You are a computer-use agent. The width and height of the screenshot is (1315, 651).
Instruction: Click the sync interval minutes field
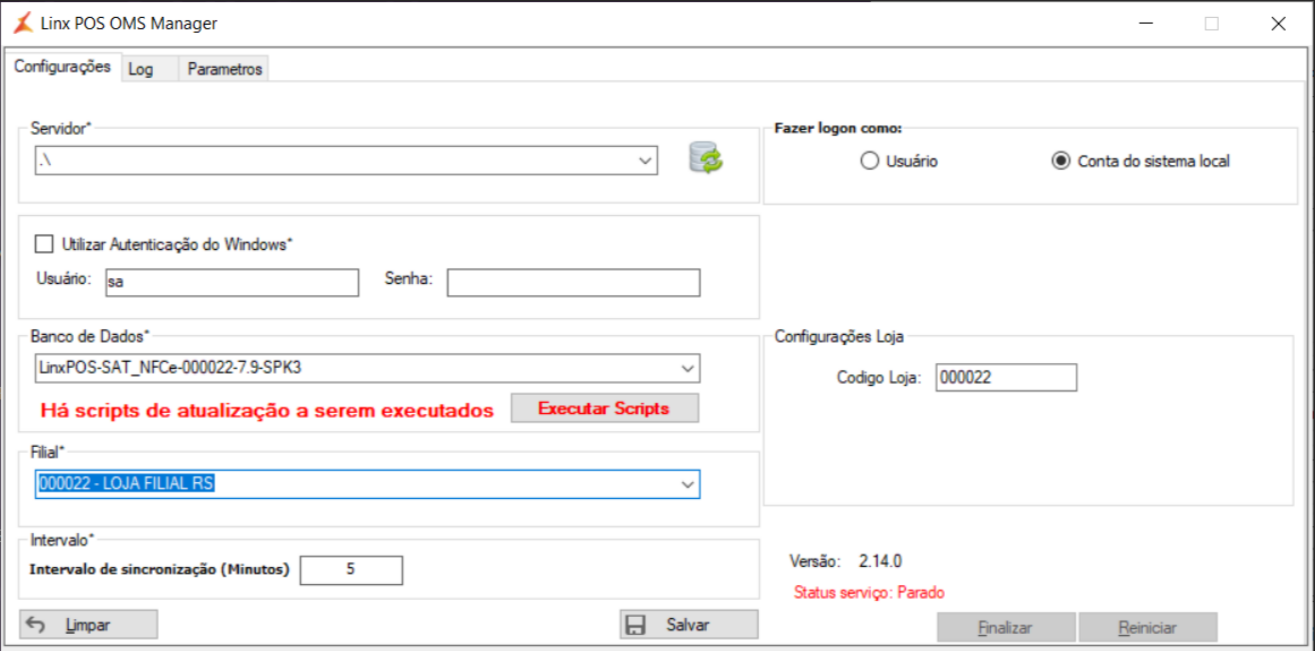[x=351, y=570]
